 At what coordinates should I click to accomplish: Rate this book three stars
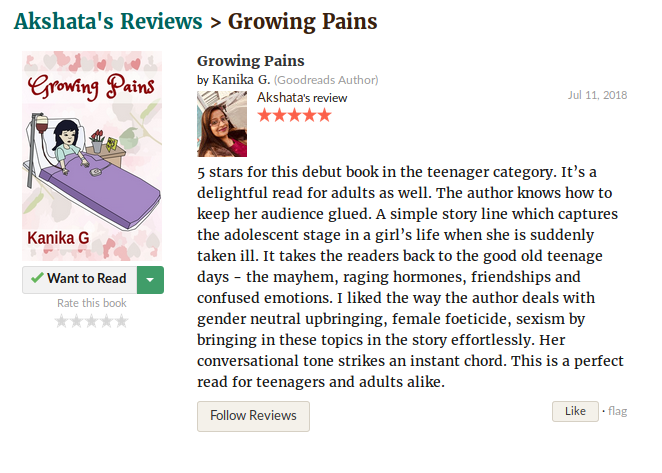[92, 321]
